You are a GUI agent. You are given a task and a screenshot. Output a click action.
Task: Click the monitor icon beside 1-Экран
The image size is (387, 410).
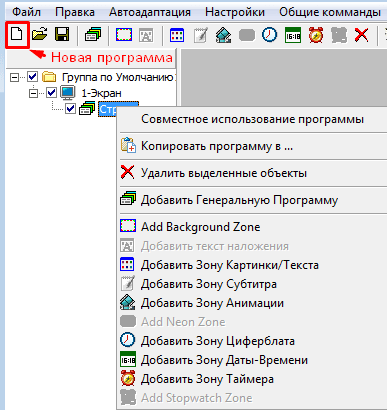coord(68,93)
